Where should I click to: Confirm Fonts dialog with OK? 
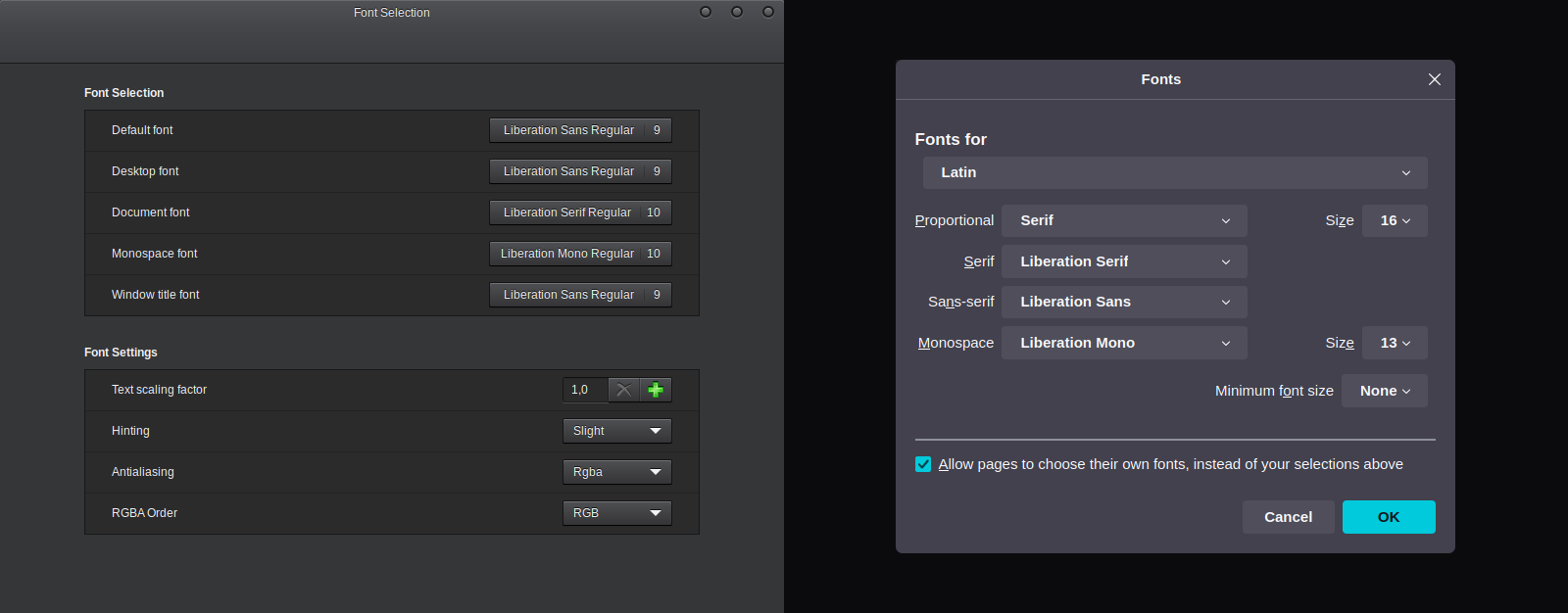1389,517
